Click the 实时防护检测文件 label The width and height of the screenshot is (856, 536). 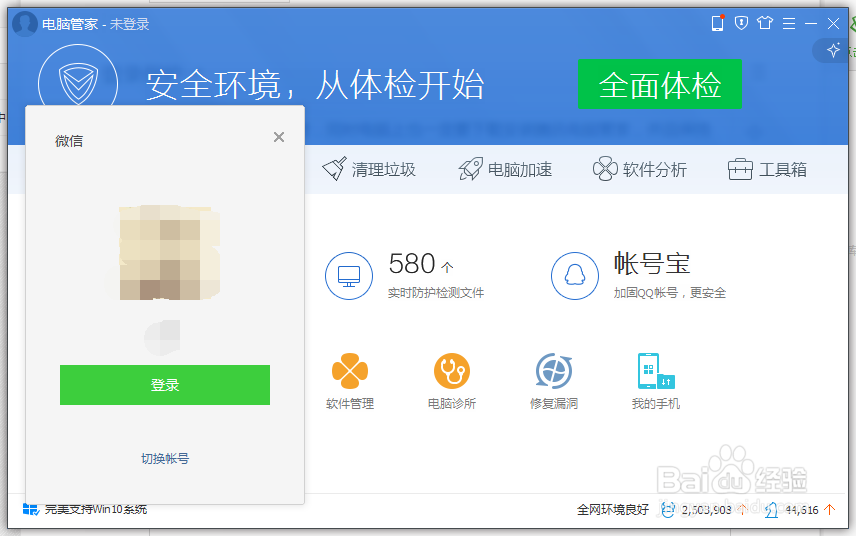[x=436, y=293]
